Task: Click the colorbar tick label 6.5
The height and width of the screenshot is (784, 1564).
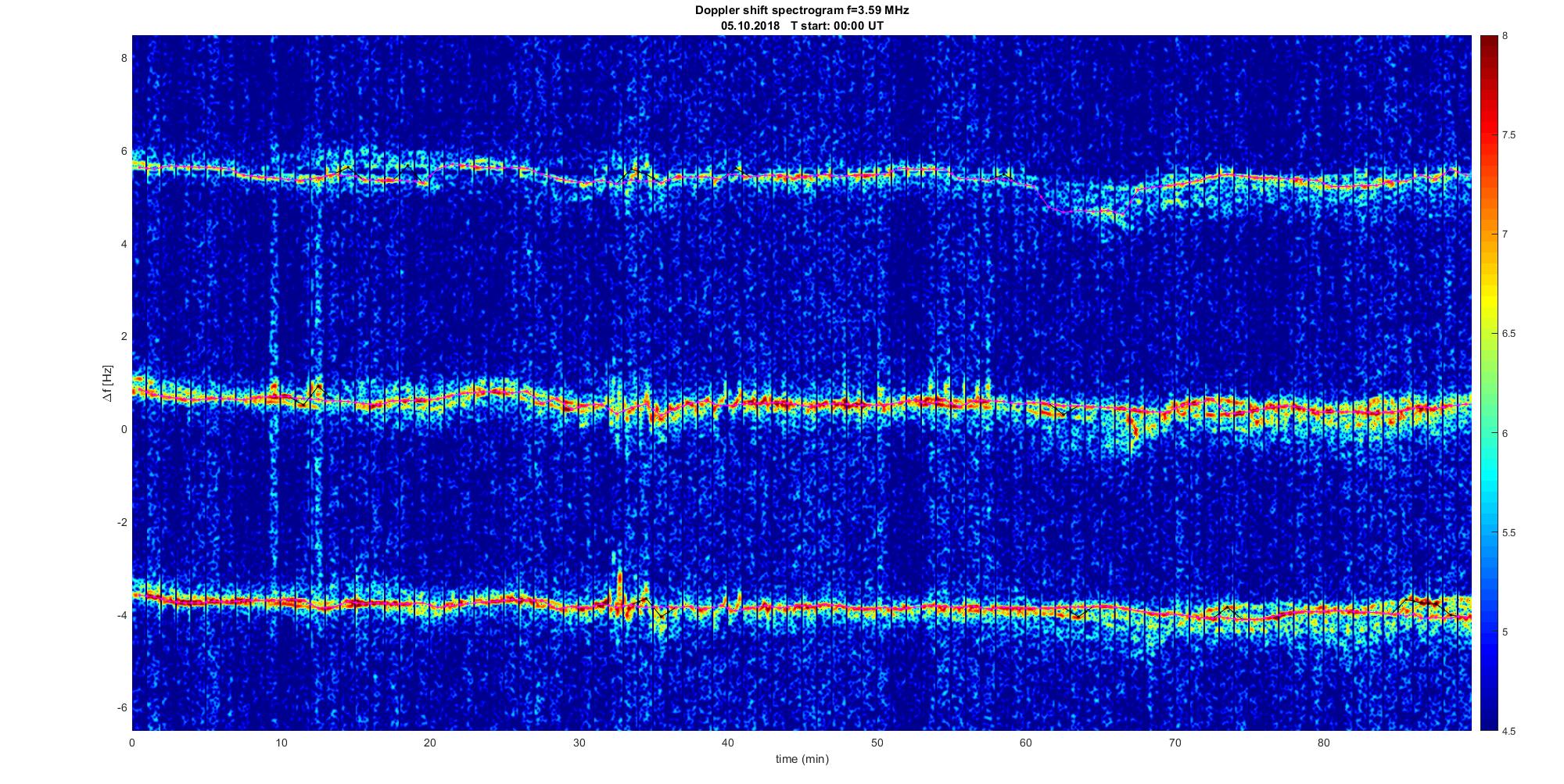Action: (1509, 334)
